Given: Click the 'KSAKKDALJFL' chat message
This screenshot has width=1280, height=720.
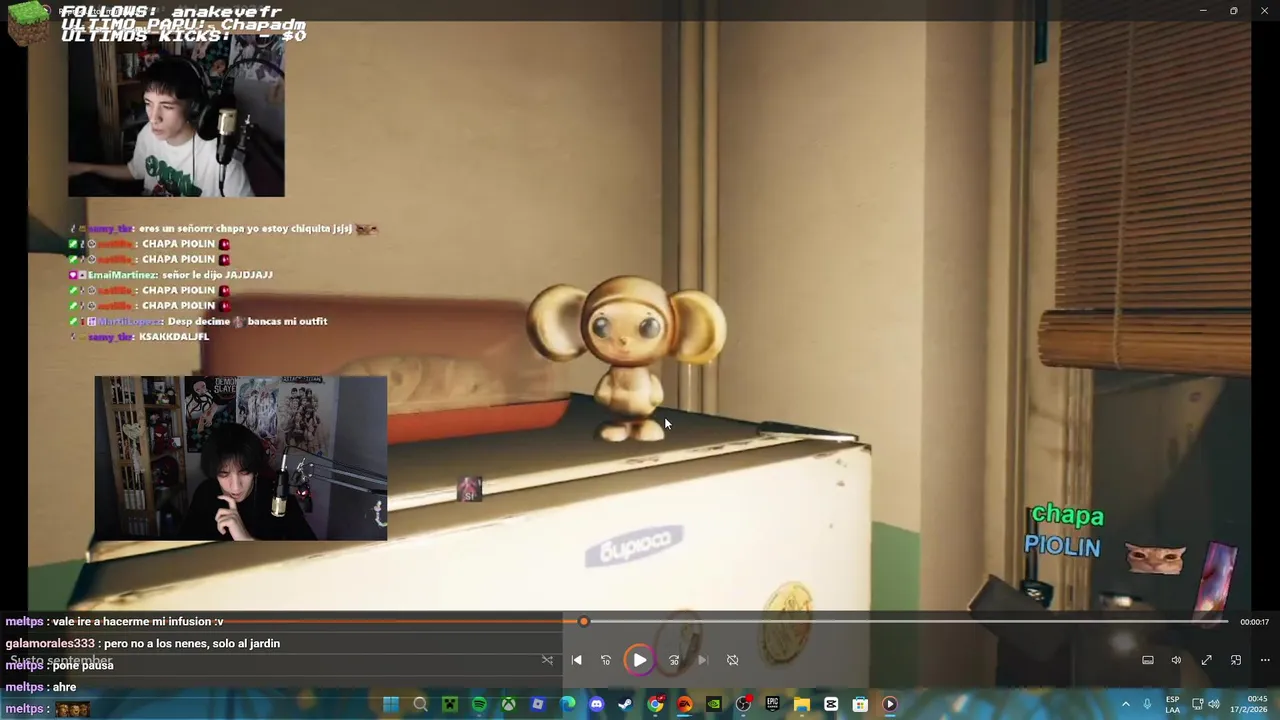Looking at the screenshot, I should point(140,337).
